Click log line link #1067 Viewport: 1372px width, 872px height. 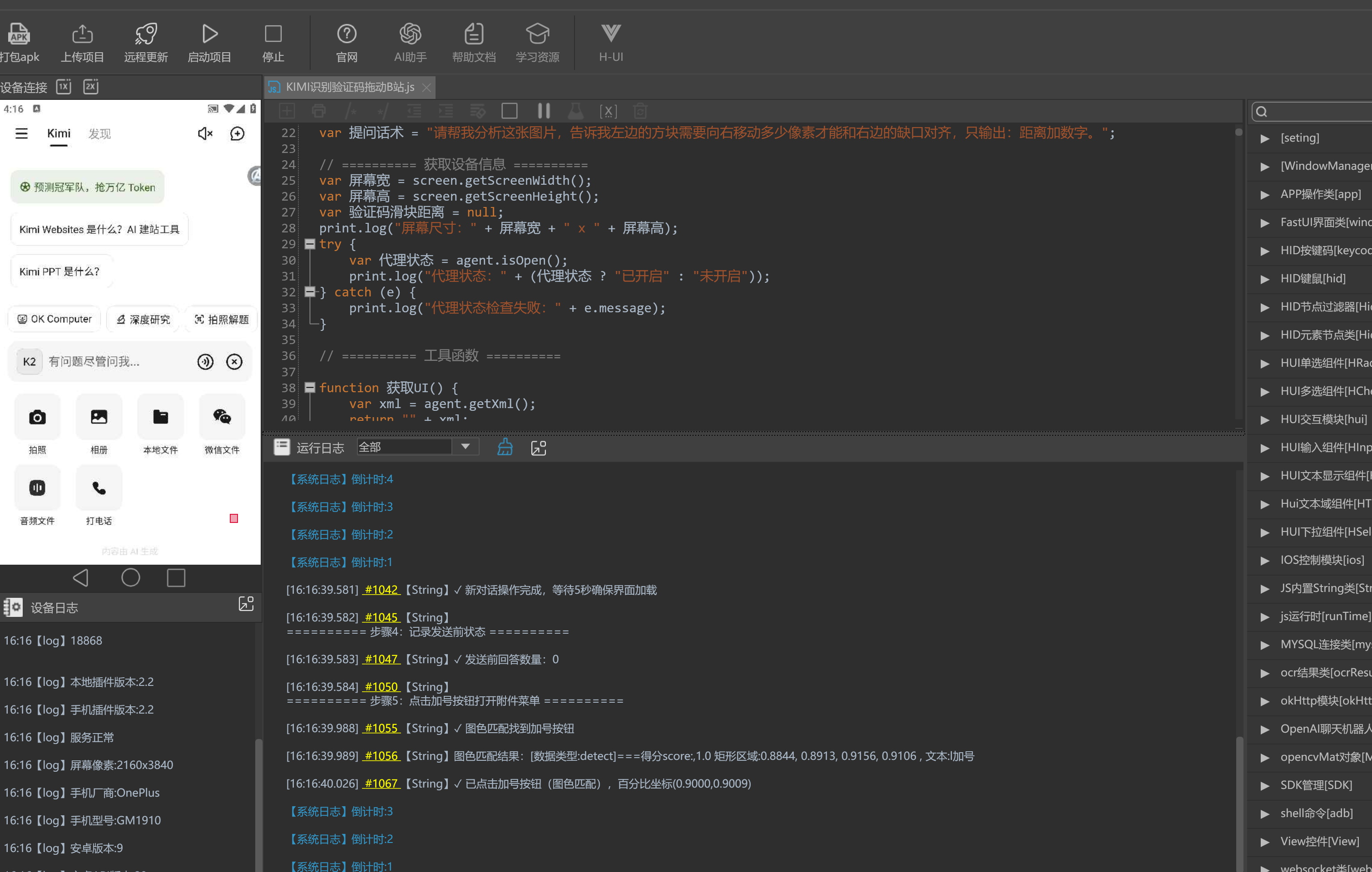pos(381,783)
